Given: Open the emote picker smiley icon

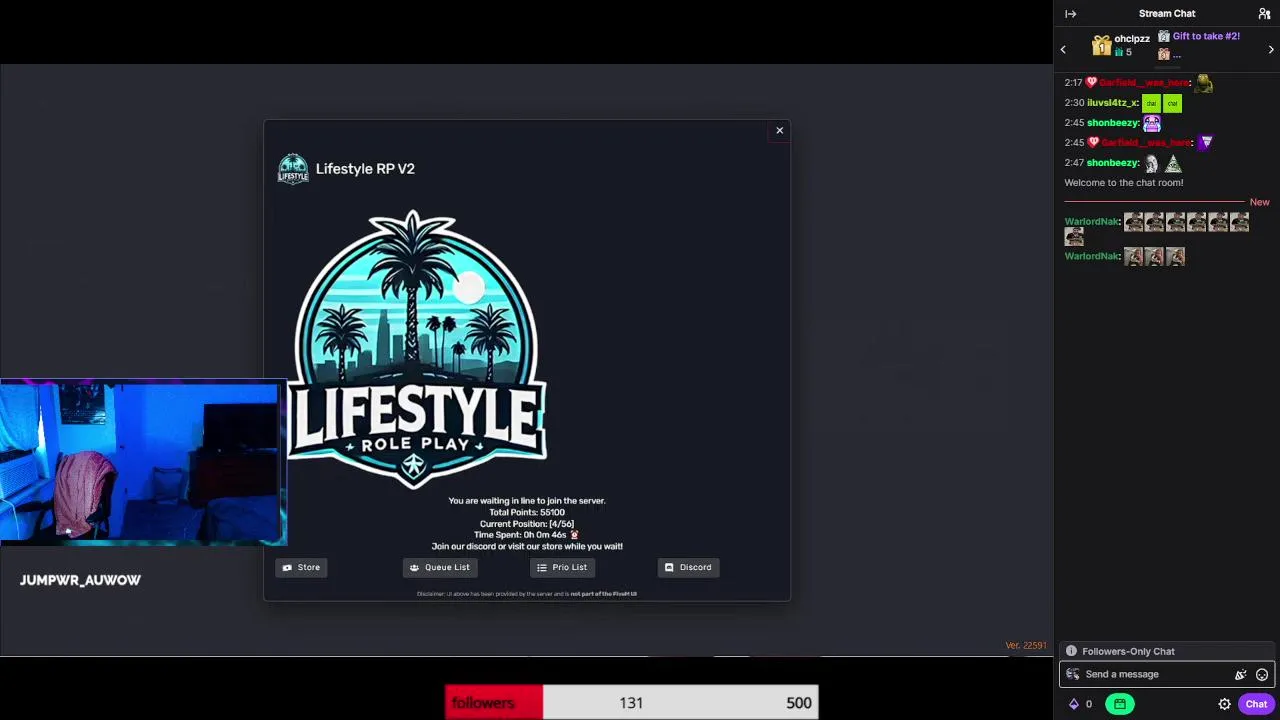Looking at the screenshot, I should pos(1262,674).
